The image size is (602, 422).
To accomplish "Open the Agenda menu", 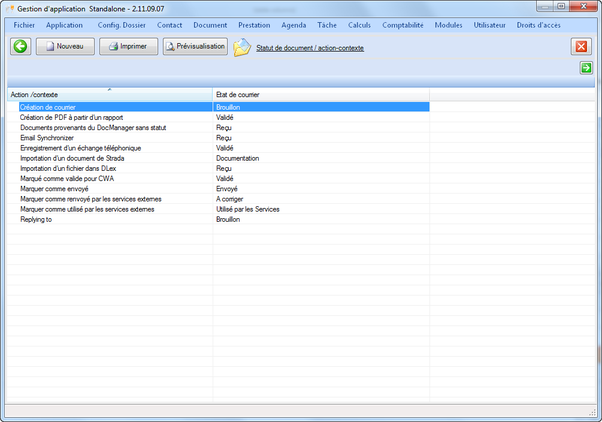I will (x=294, y=24).
